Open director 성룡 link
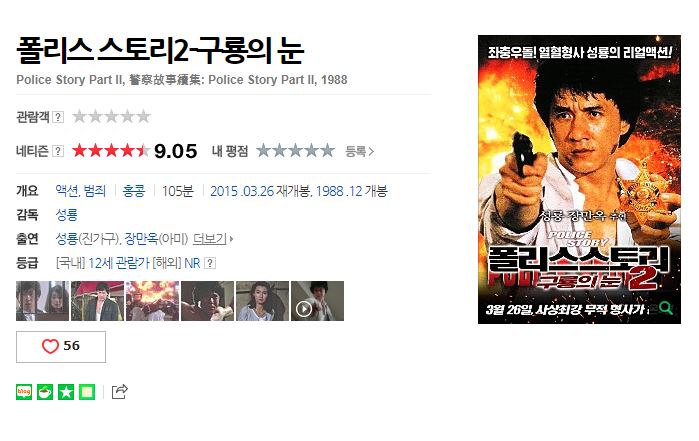The height and width of the screenshot is (441, 699). pyautogui.click(x=66, y=215)
